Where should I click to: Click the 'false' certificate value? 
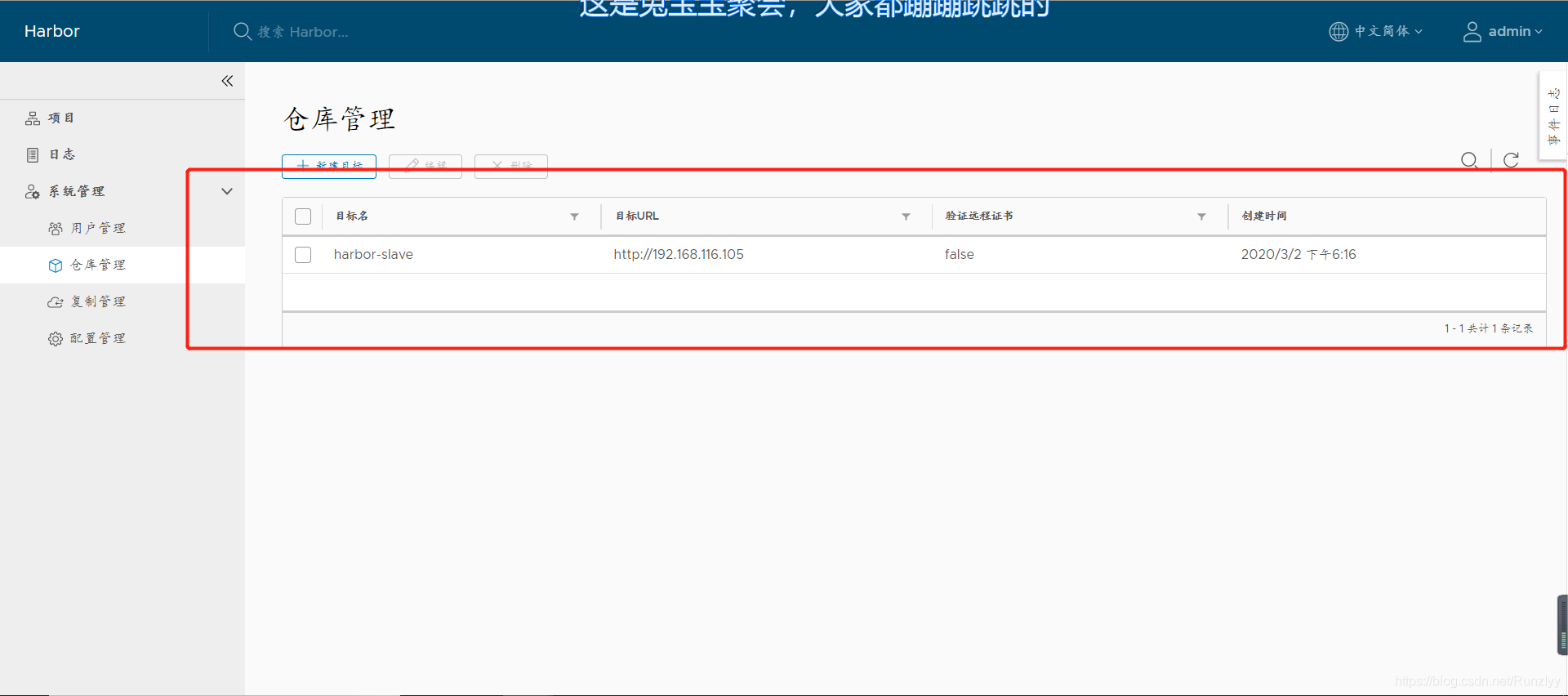click(x=960, y=254)
